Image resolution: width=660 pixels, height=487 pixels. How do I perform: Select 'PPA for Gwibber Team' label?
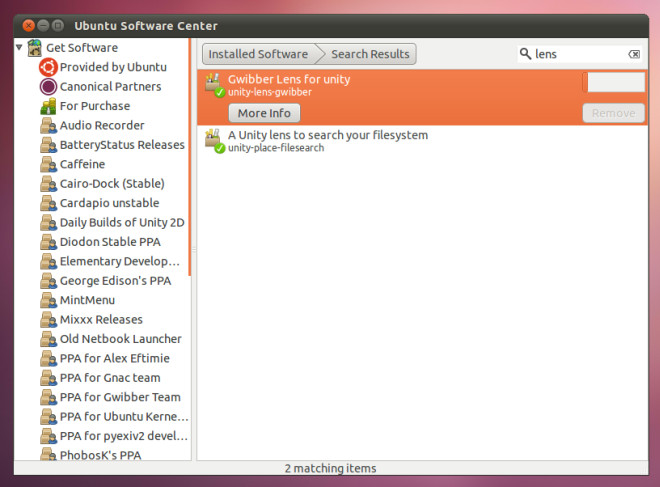pos(120,397)
